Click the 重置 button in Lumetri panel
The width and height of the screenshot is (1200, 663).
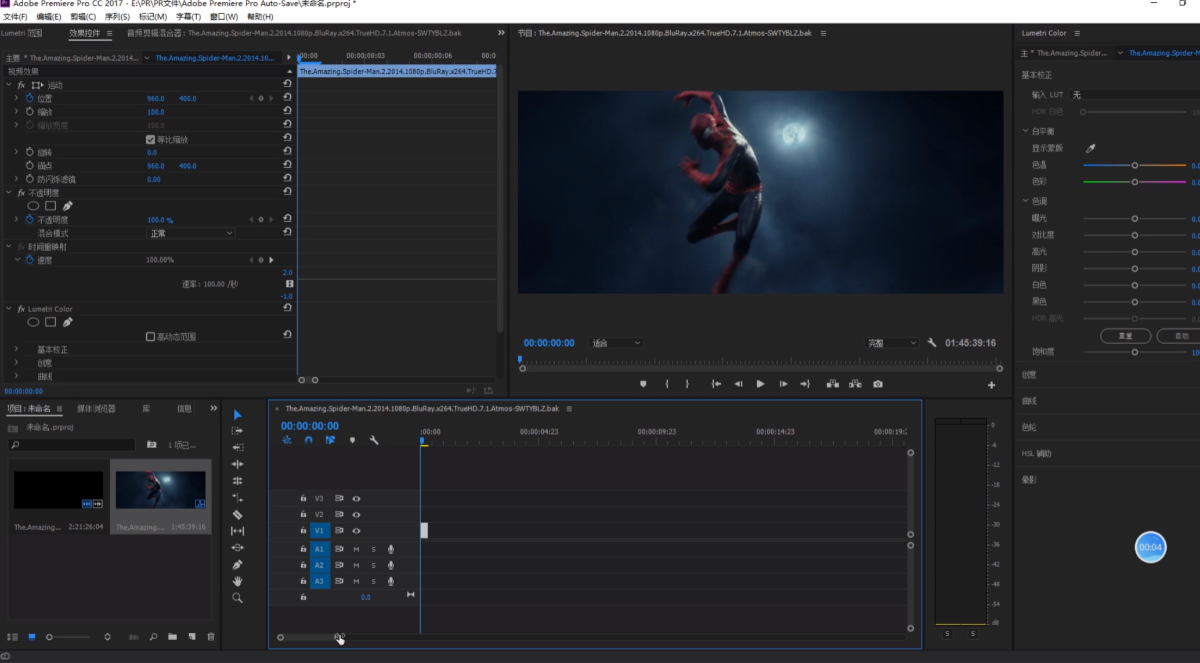(x=1124, y=336)
